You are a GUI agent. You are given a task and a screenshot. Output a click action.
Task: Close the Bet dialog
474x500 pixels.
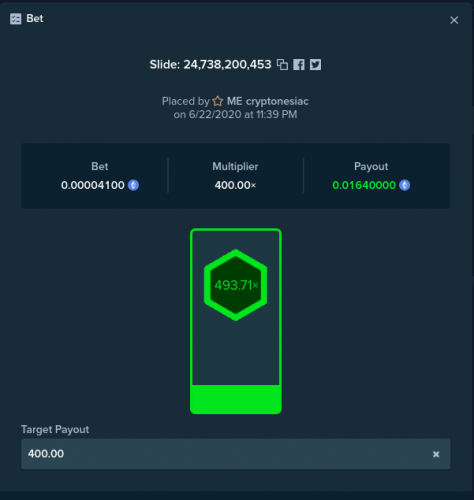coord(454,20)
